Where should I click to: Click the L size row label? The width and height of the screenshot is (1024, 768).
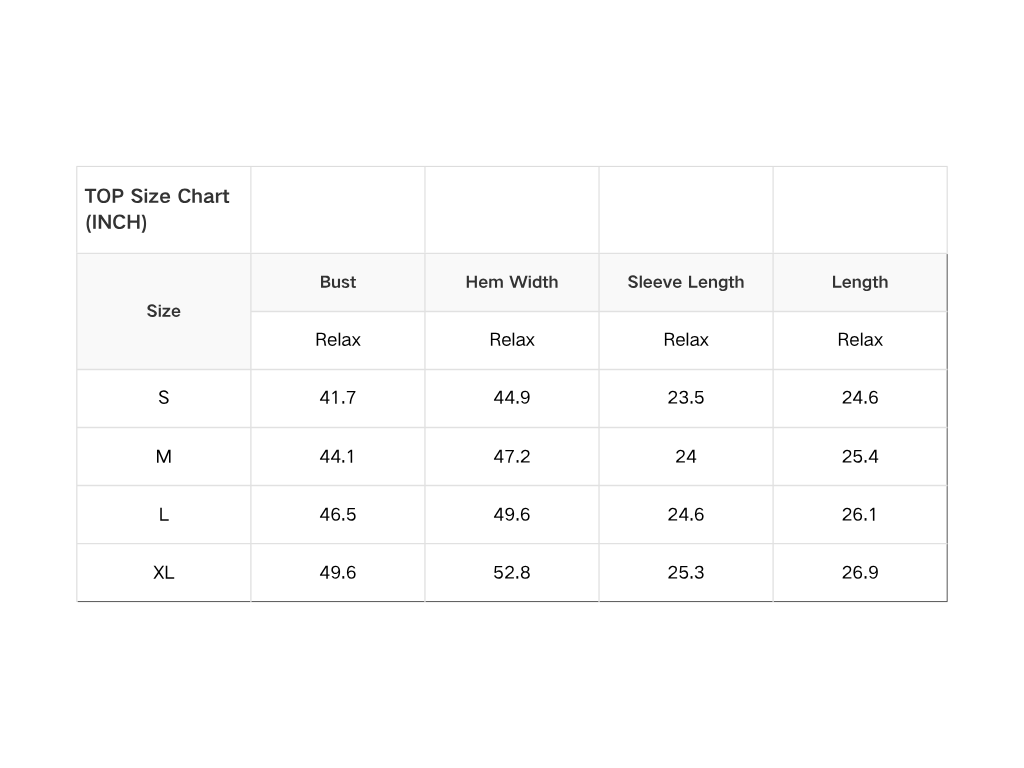click(x=164, y=514)
